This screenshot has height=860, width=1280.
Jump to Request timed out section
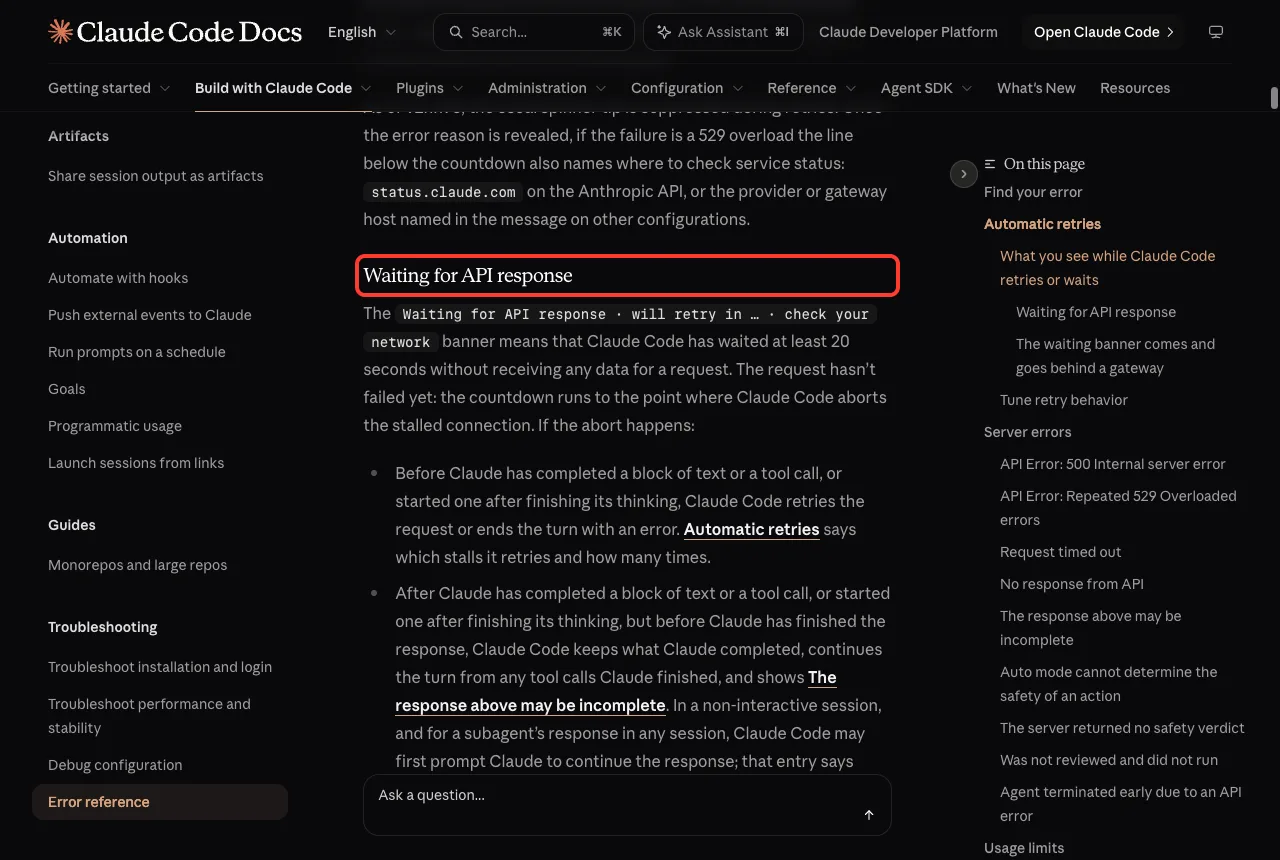pos(1061,552)
